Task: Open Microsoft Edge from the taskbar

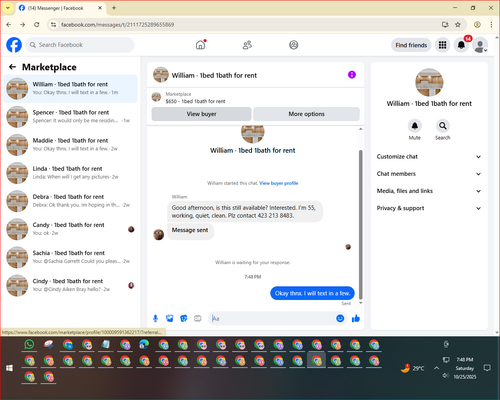Action: click(x=144, y=344)
